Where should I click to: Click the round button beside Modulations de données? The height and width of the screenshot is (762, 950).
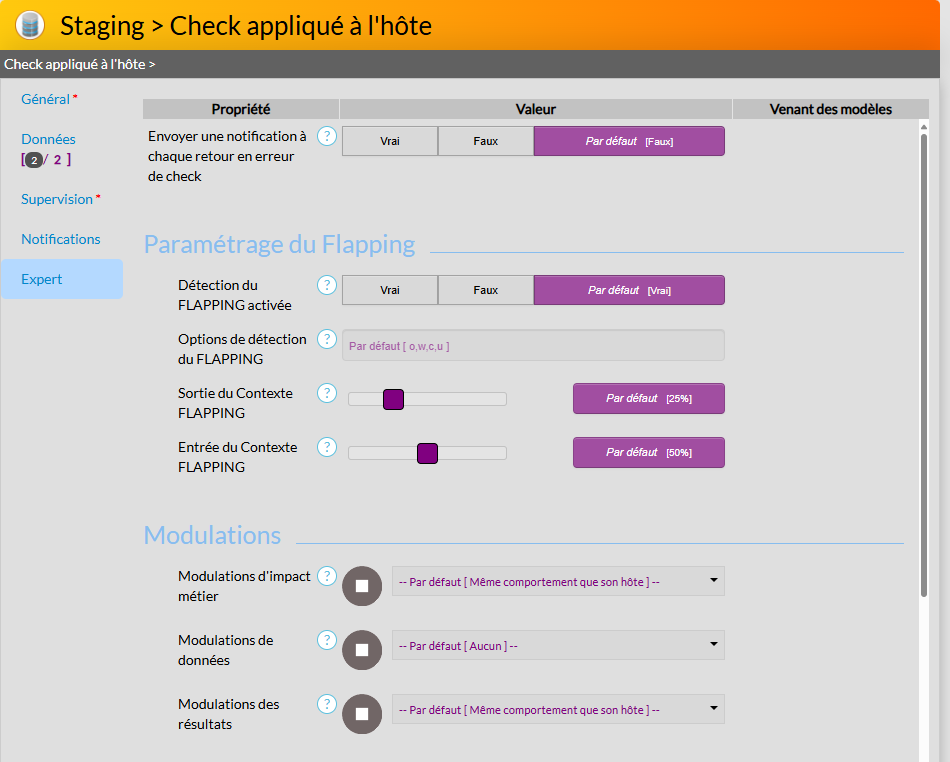362,650
